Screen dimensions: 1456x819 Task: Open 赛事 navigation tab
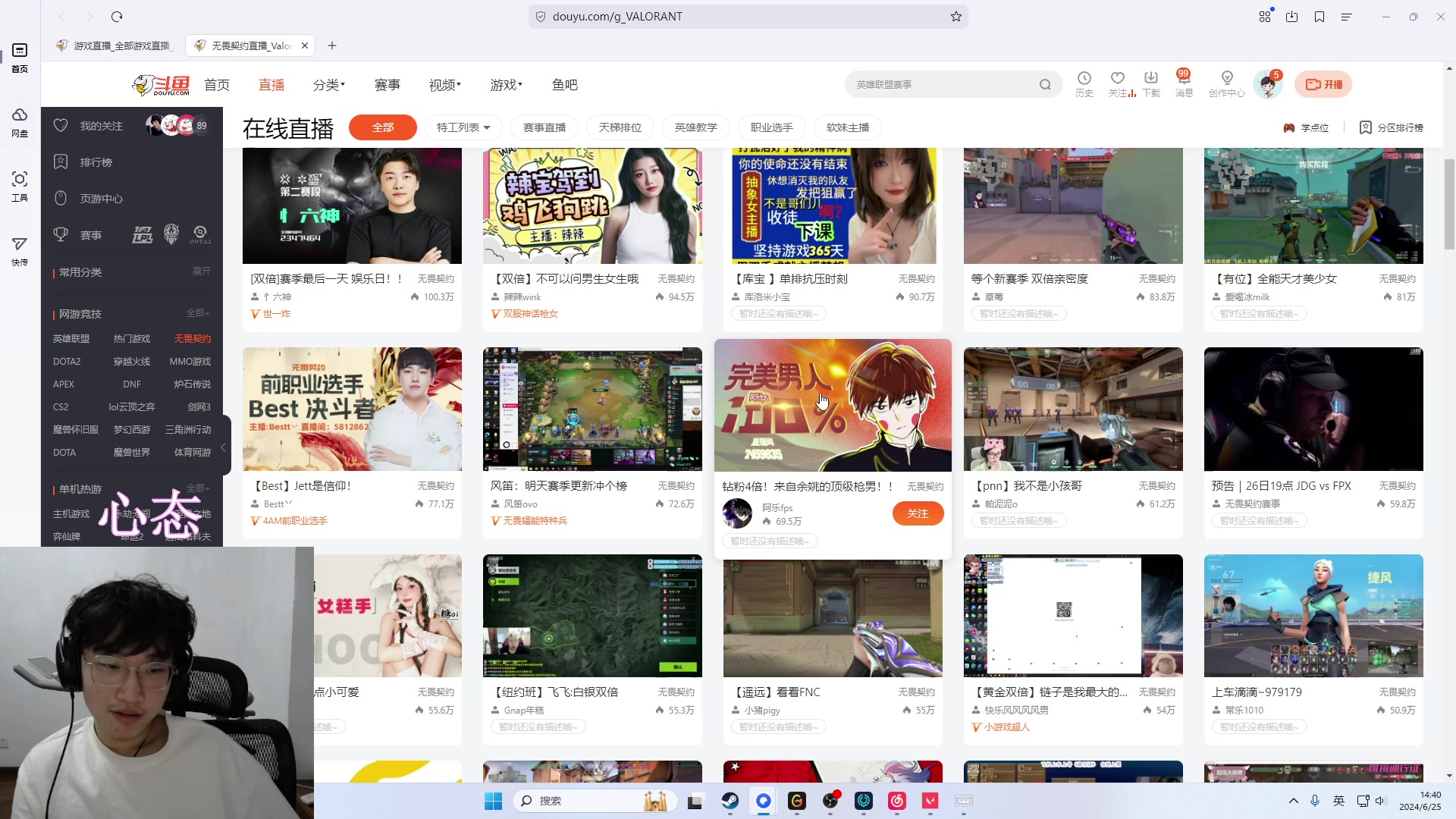[388, 85]
